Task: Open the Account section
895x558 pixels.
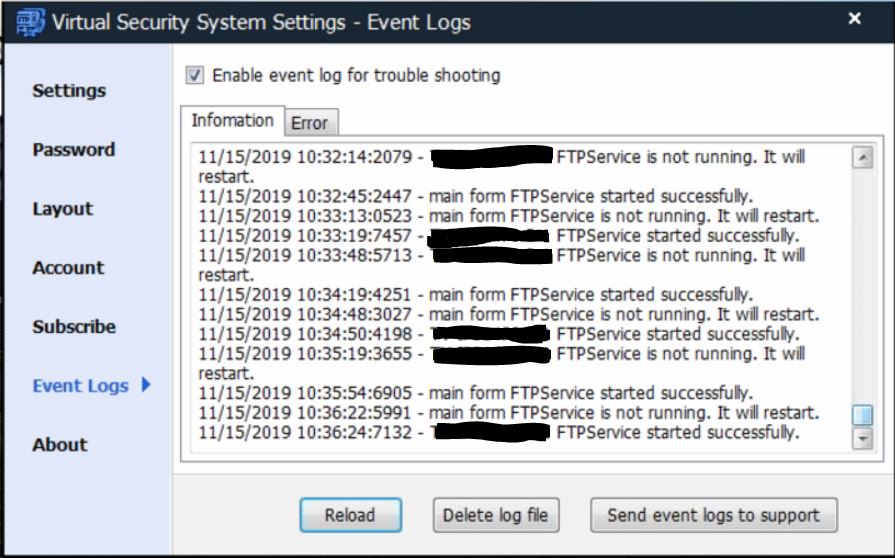Action: (68, 268)
